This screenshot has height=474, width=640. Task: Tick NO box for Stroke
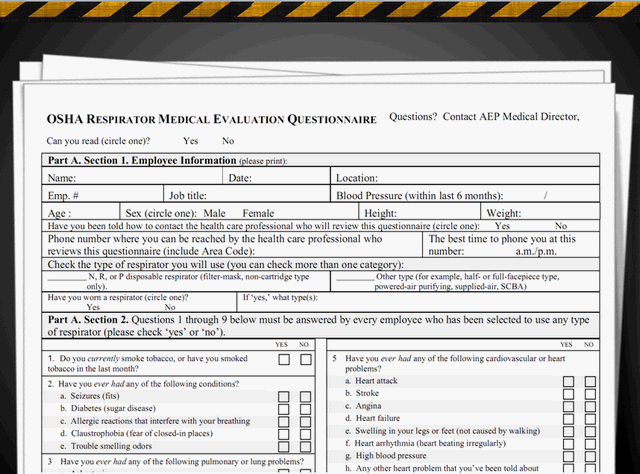[590, 393]
